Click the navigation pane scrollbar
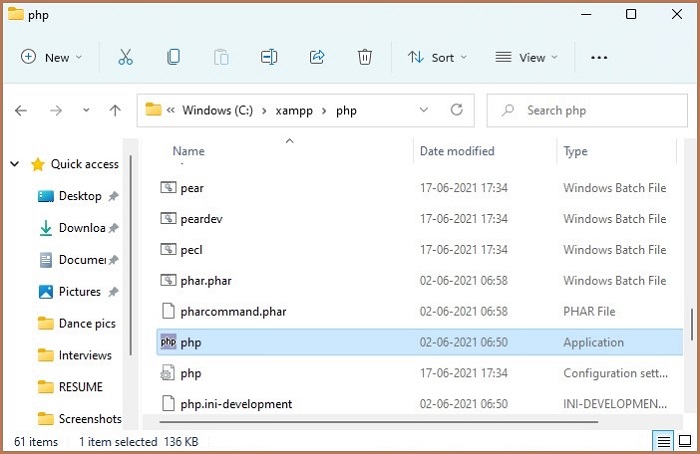The width and height of the screenshot is (700, 454). [131, 255]
